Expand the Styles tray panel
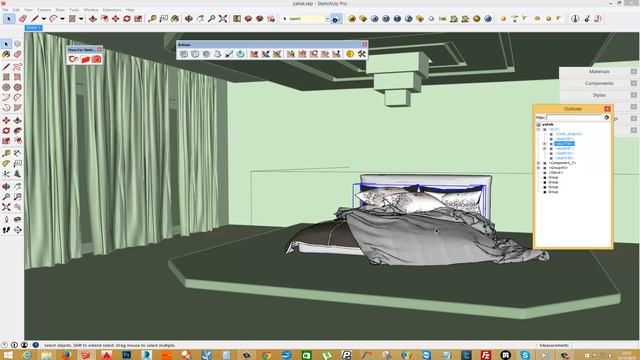 click(599, 95)
